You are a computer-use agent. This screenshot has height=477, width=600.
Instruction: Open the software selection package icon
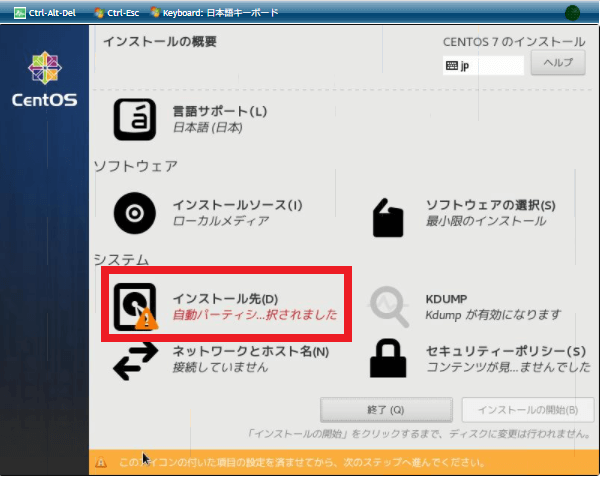pyautogui.click(x=388, y=218)
